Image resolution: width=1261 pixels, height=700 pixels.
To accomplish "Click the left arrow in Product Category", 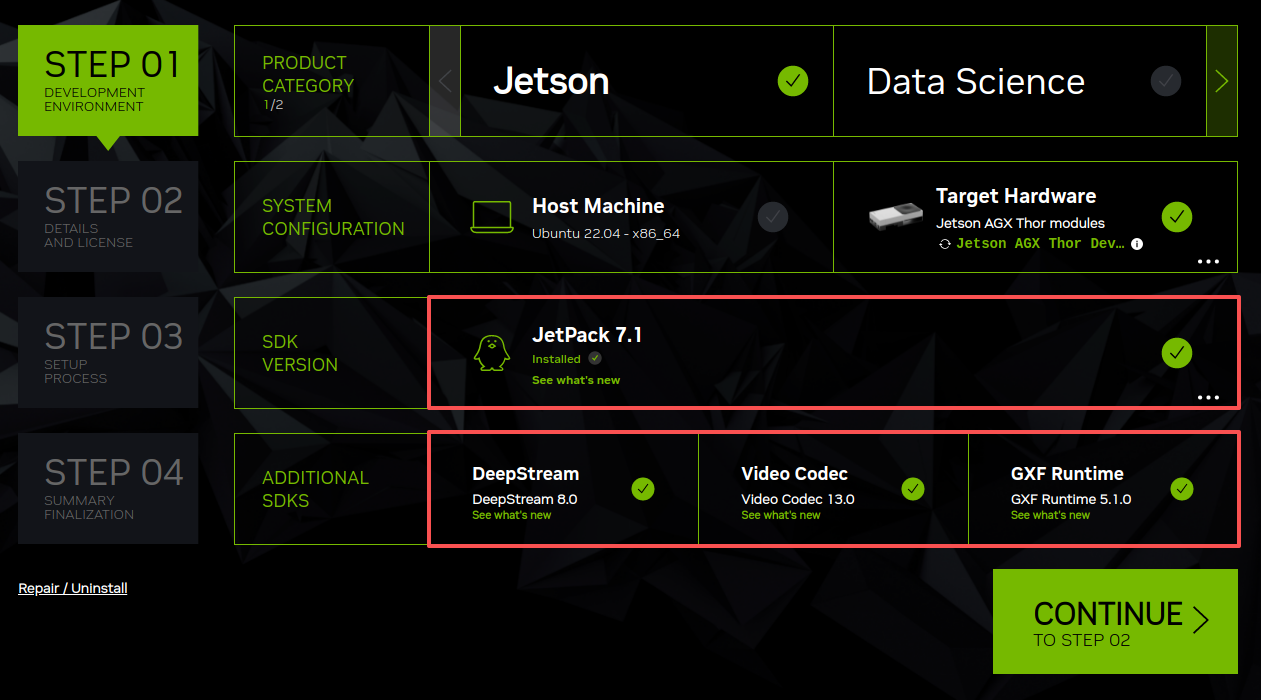I will click(x=445, y=81).
